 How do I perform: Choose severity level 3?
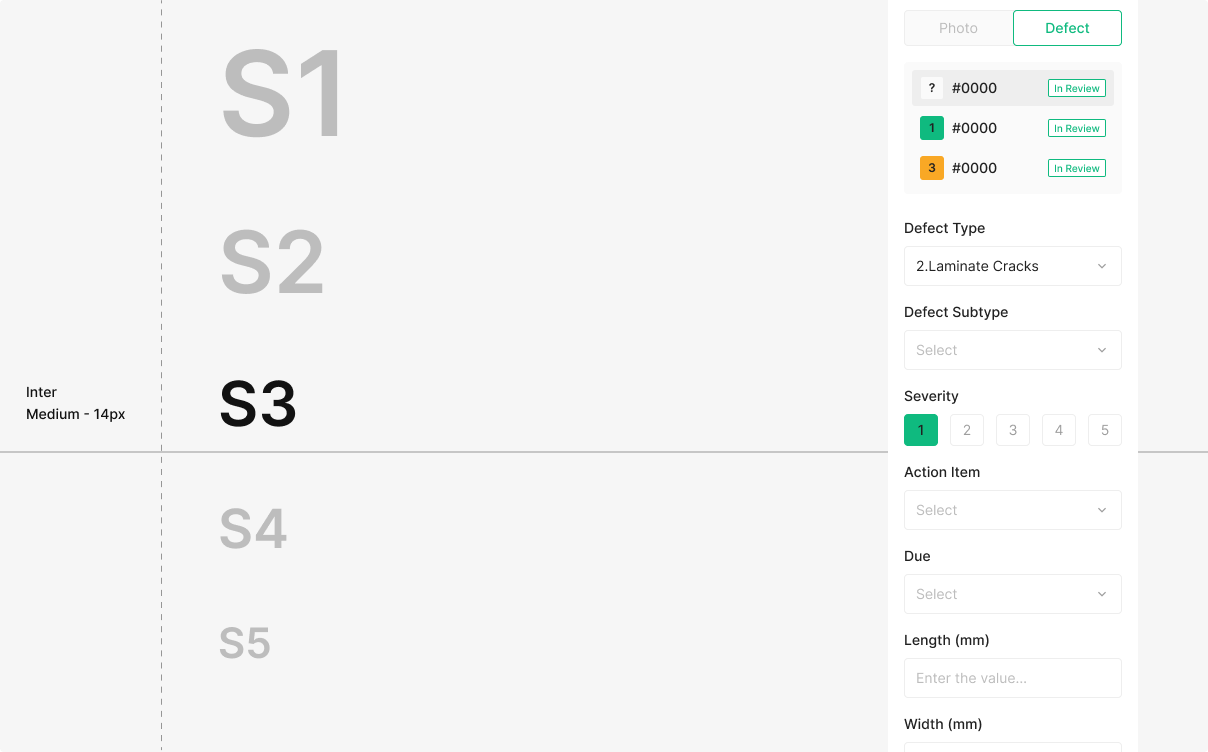point(1013,430)
